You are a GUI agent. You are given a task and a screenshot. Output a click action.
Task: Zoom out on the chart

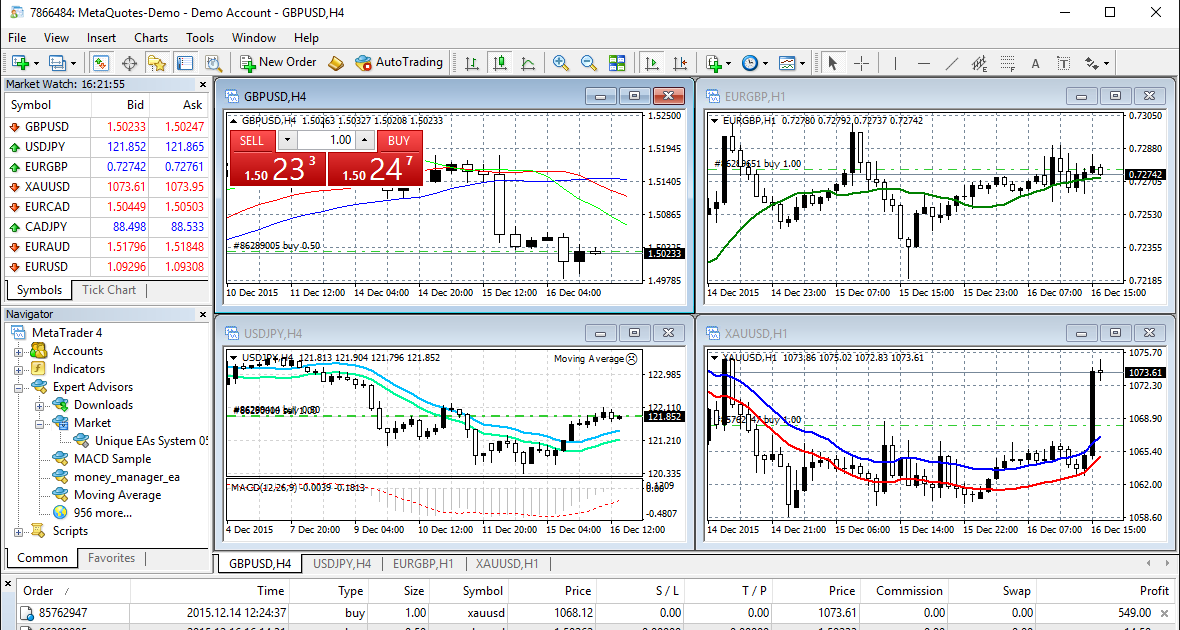pos(588,62)
